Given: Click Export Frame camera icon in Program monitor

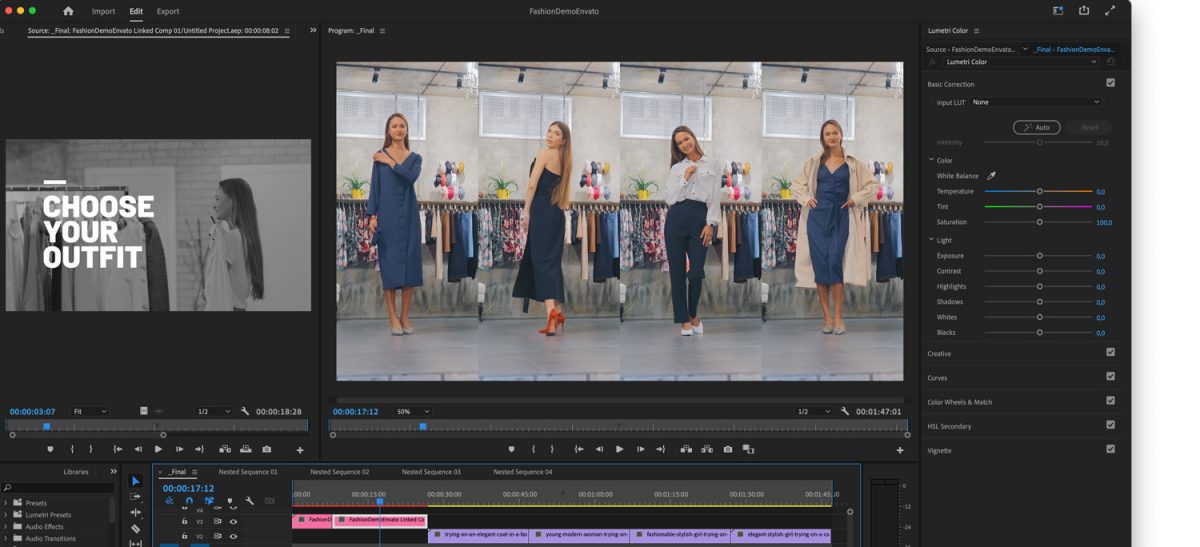Looking at the screenshot, I should [x=727, y=450].
